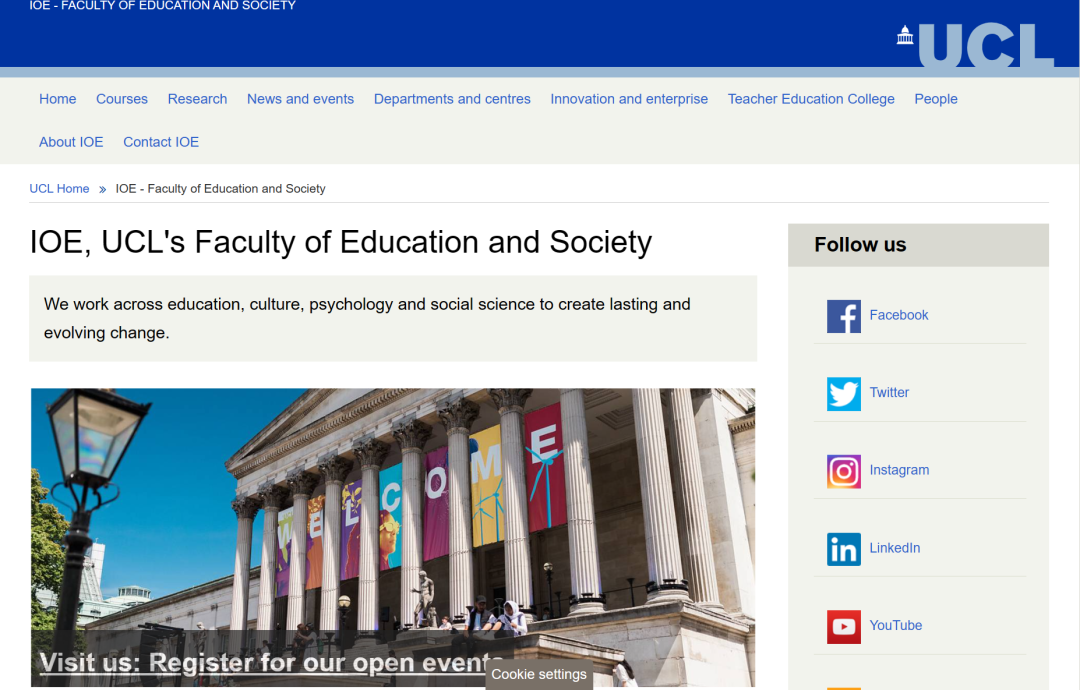Click the YouTube play icon

click(843, 625)
